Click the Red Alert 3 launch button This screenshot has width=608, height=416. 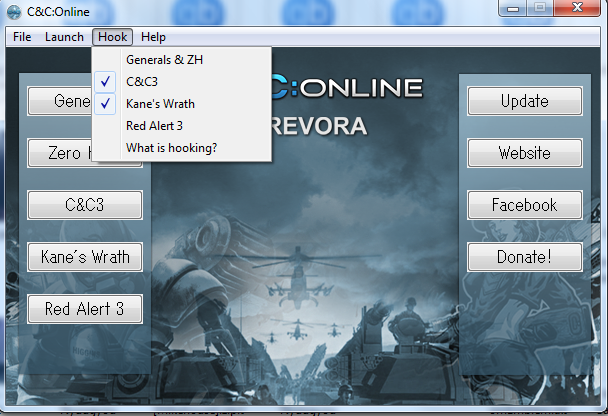coord(85,309)
